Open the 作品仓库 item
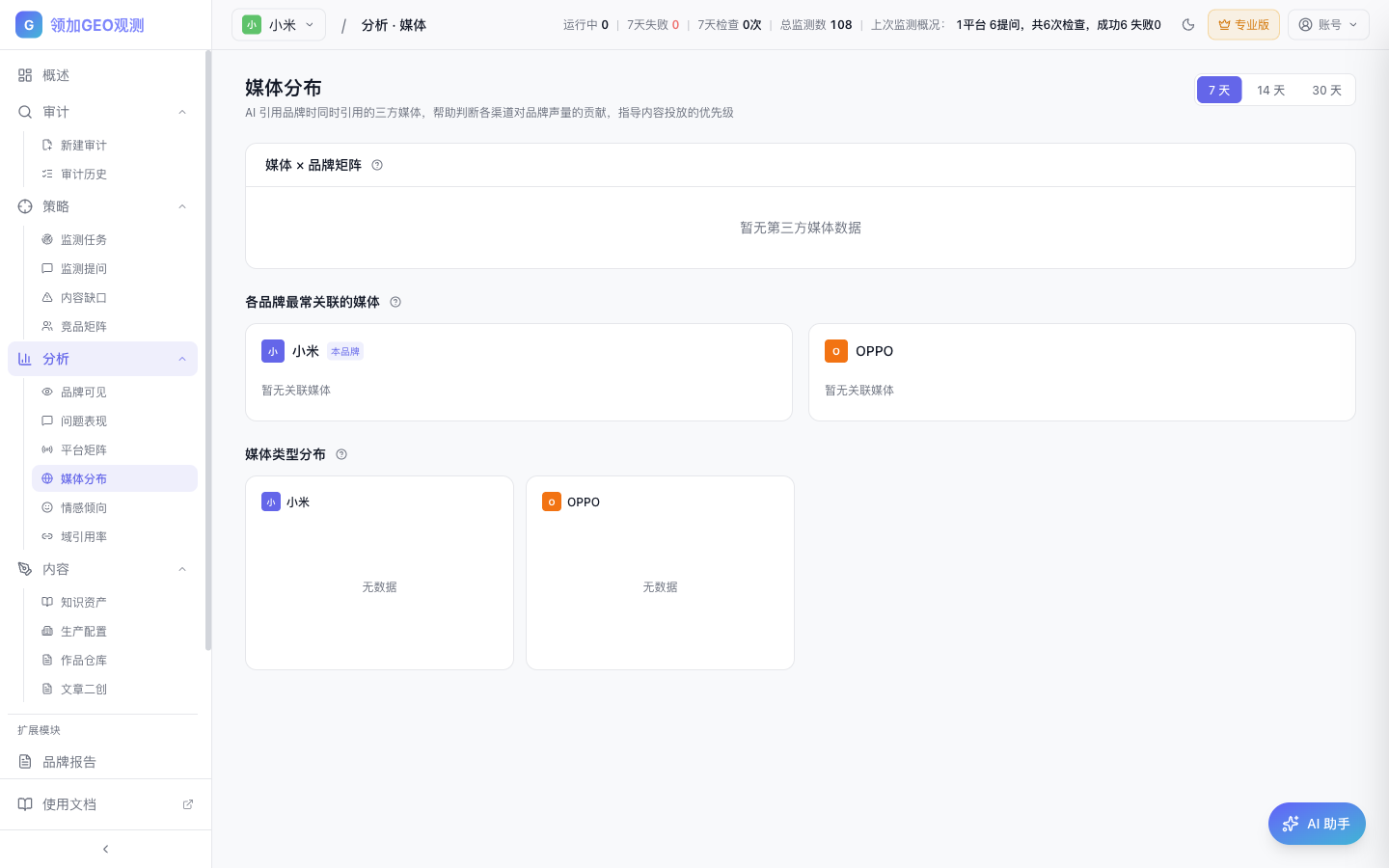This screenshot has height=868, width=1389. coord(115,660)
